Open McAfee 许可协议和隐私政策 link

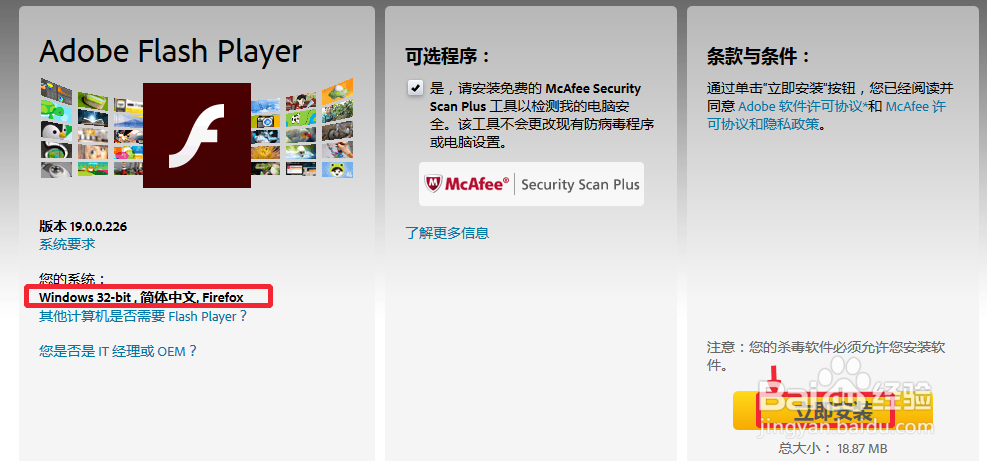point(826,115)
